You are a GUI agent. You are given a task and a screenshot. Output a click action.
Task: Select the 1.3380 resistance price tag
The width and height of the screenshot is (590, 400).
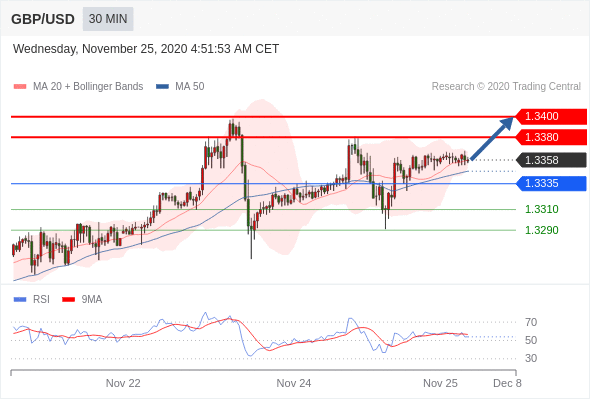[x=551, y=137]
